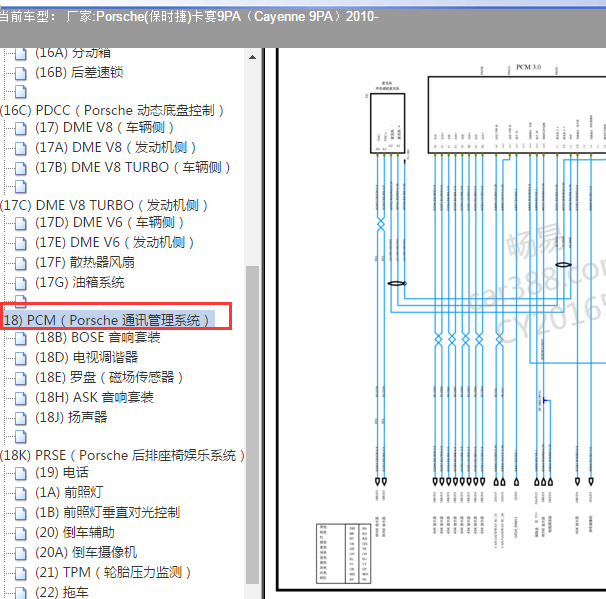Click document icon beside (17E) DME V6

[20, 243]
